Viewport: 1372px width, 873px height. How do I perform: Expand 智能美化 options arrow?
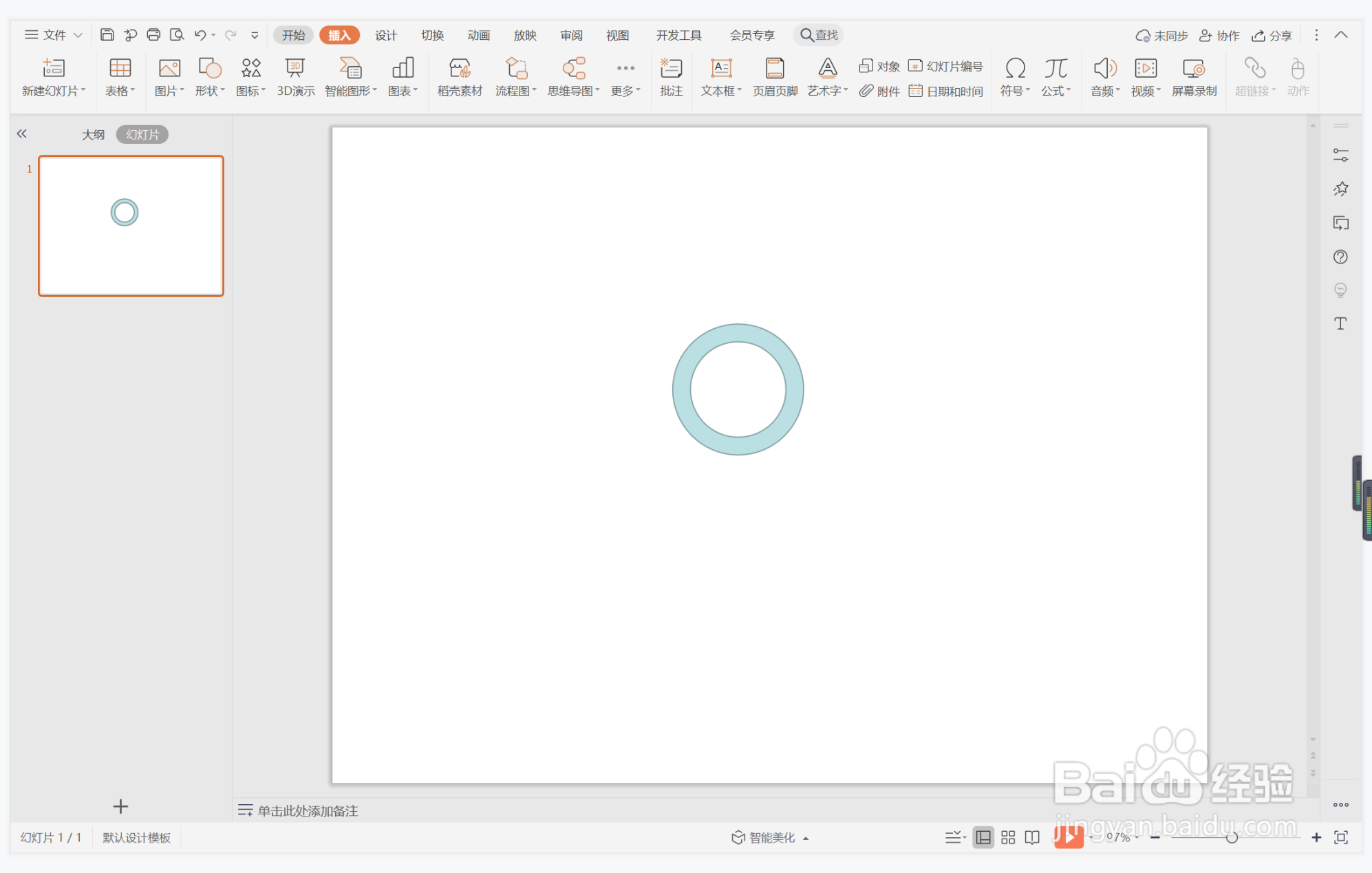806,838
